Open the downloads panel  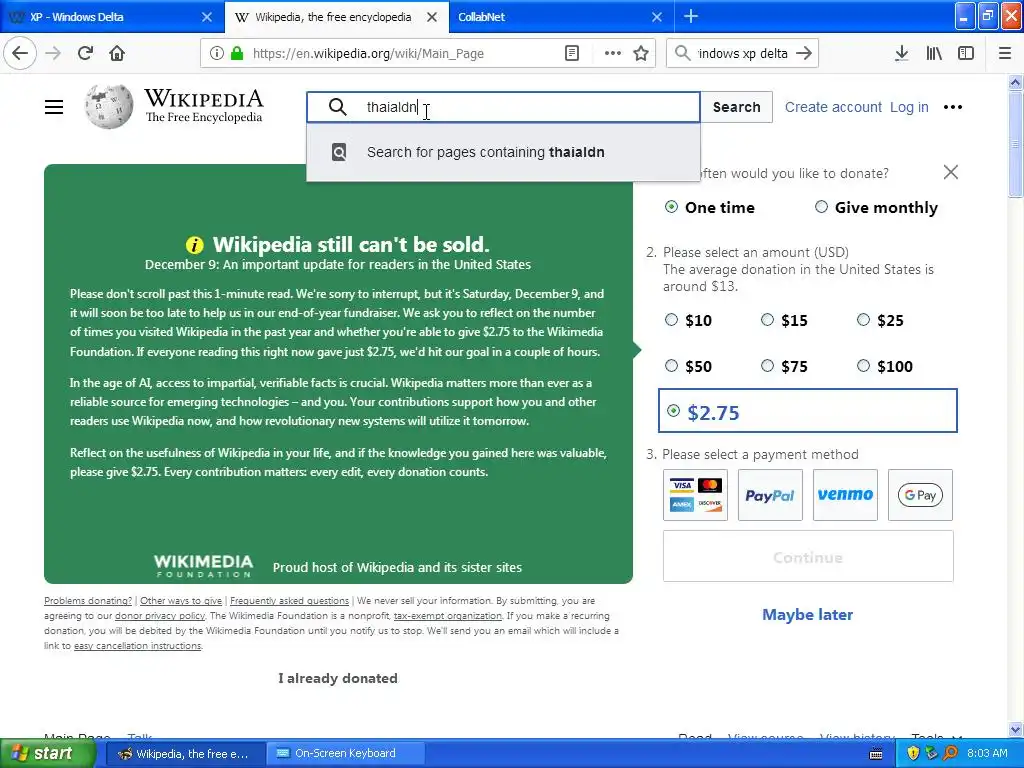point(901,53)
